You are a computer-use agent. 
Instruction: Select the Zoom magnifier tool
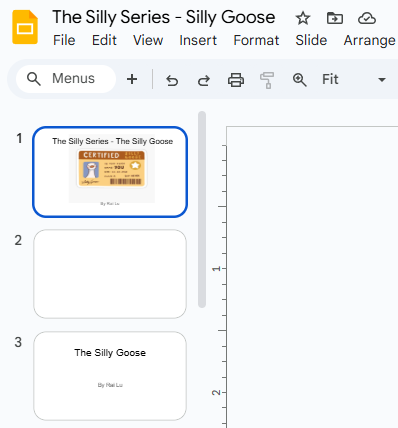[x=299, y=80]
